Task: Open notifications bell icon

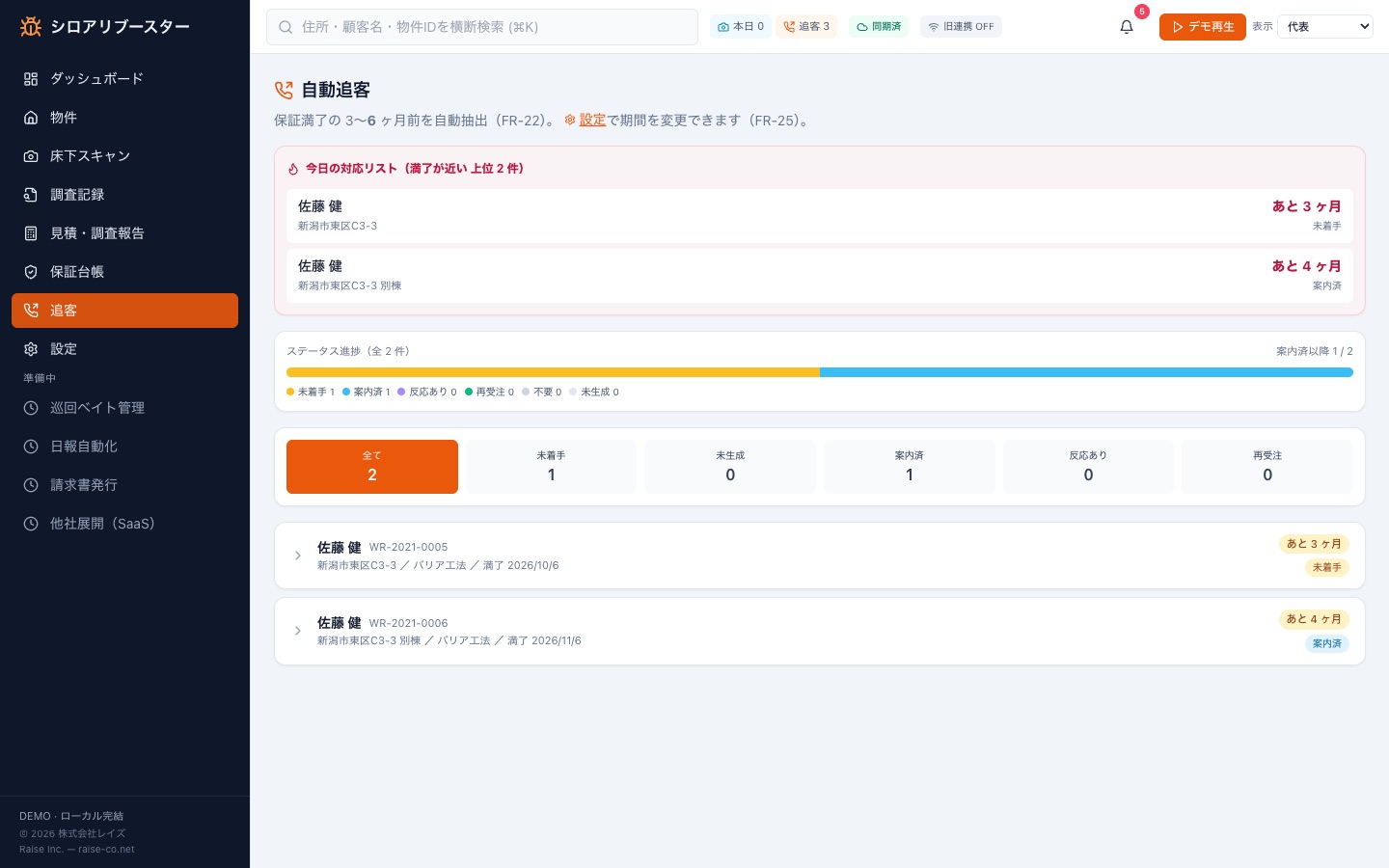Action: [1127, 27]
